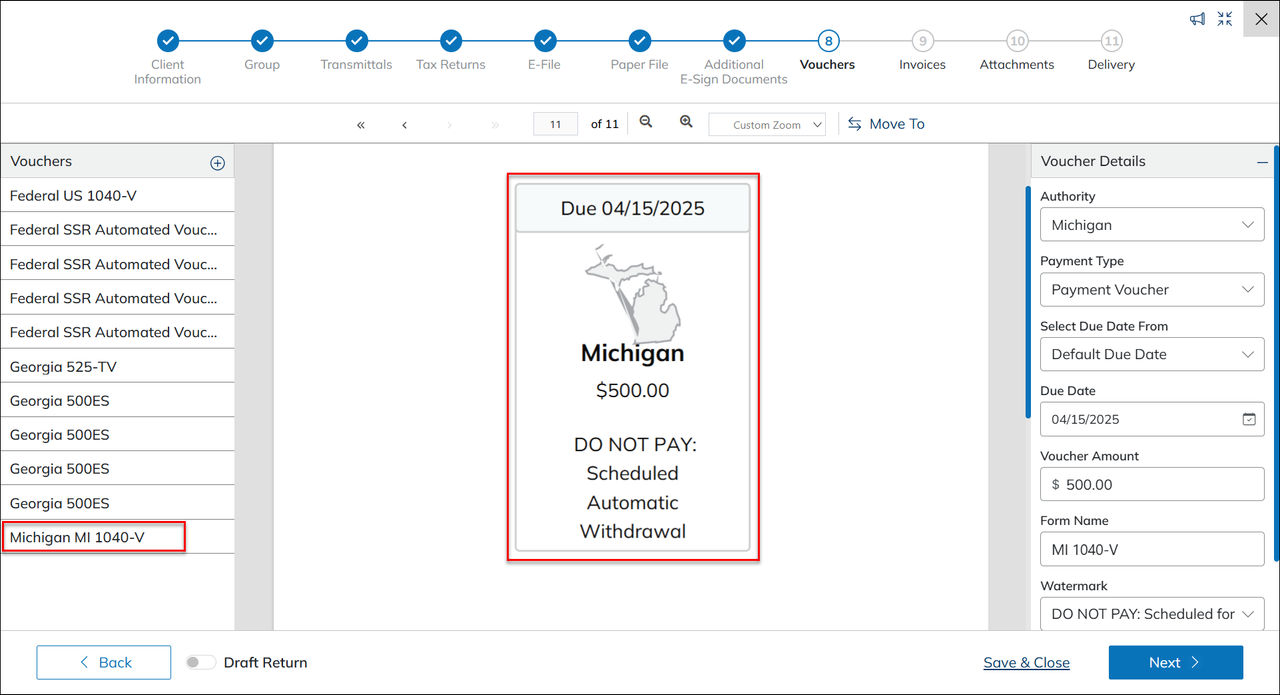Click the Back button

104,662
